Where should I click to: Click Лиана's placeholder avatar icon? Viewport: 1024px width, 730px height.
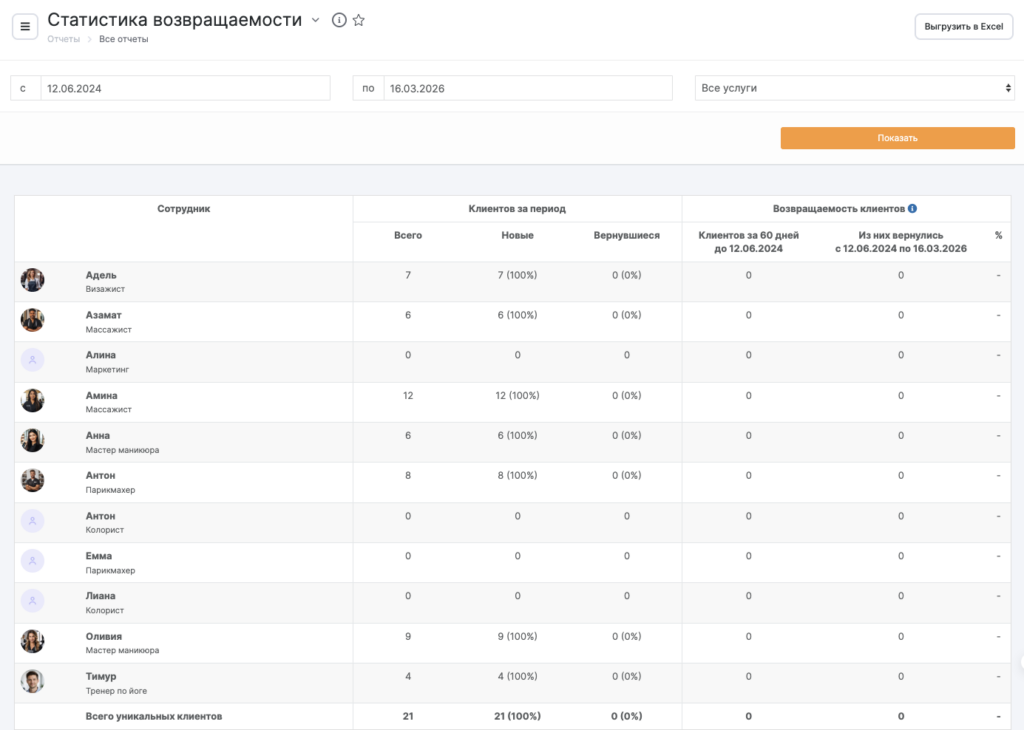(33, 602)
